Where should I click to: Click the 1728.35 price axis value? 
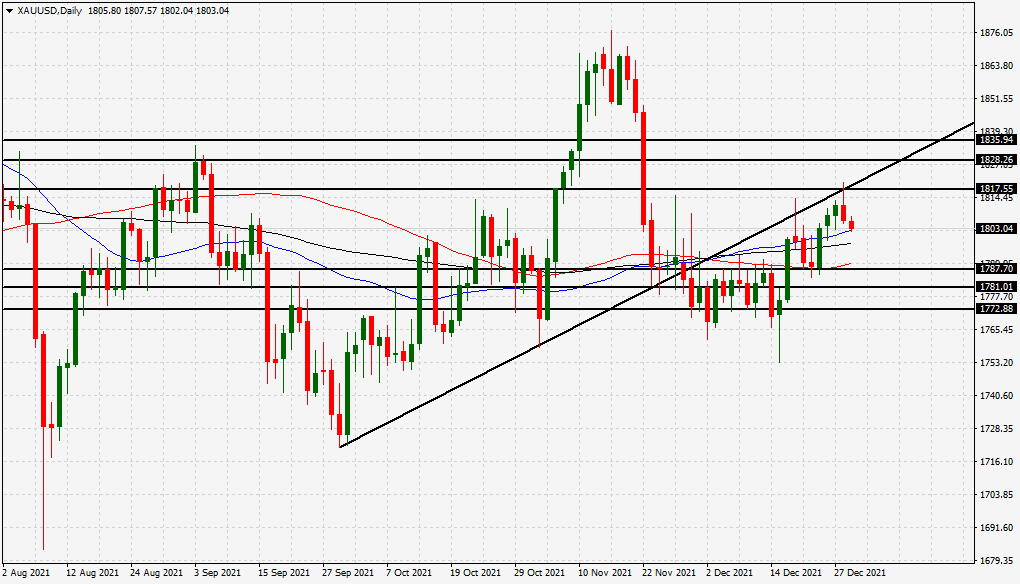click(997, 429)
